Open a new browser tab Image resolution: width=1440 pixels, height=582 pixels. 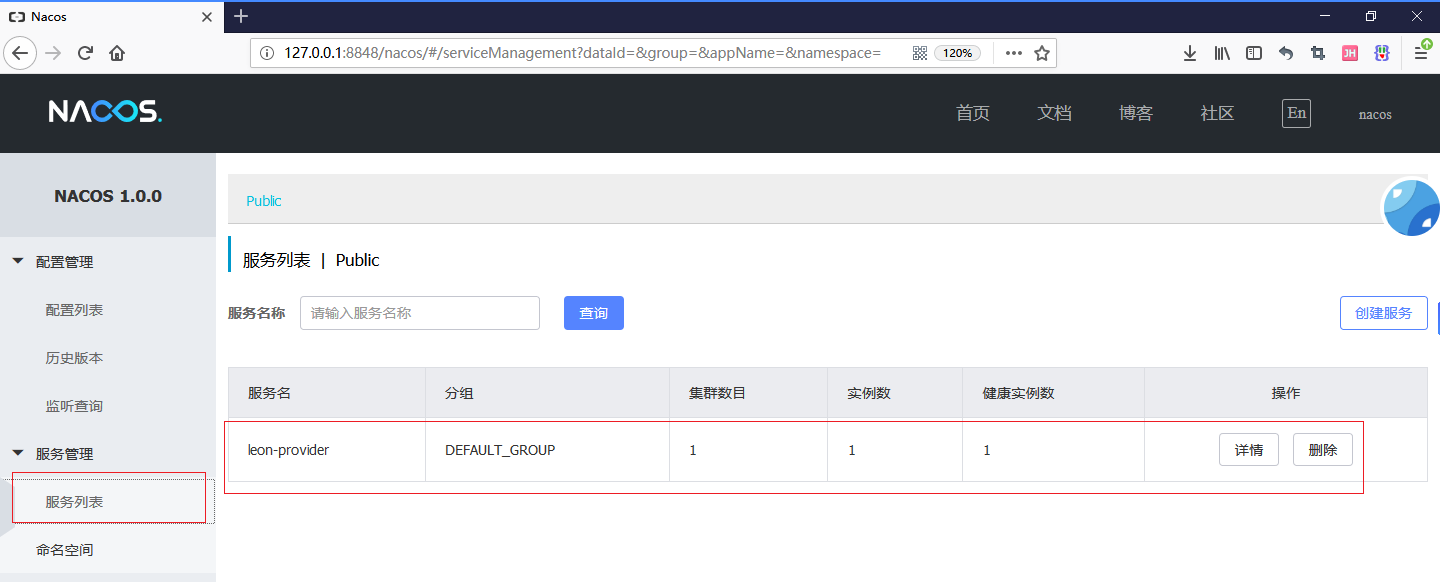pos(240,16)
